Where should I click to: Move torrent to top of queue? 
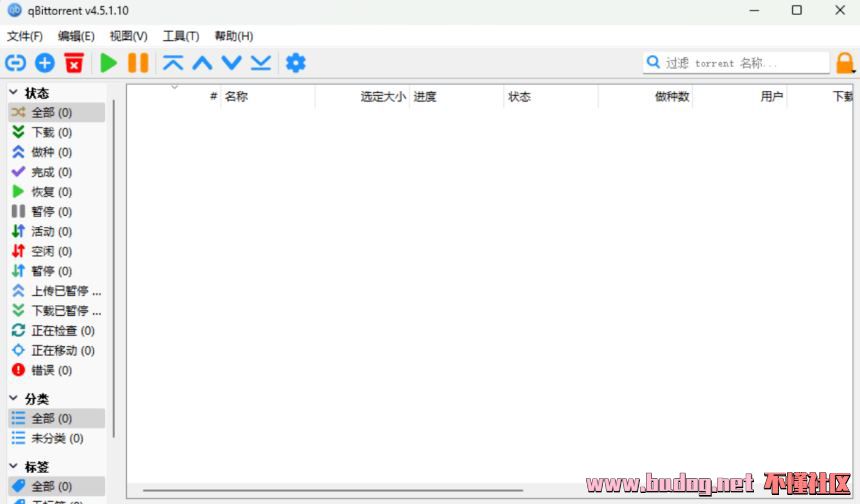[173, 63]
